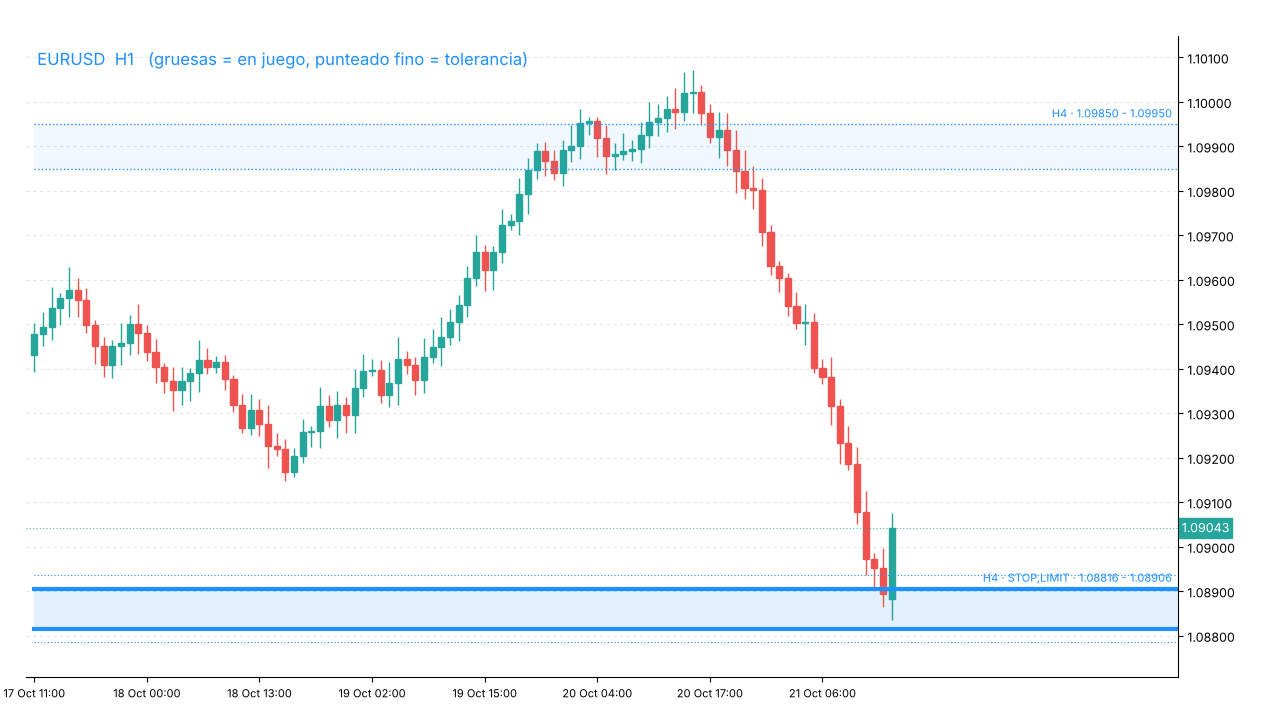
Task: Click the 18 Oct 13:00 time label
Action: pos(259,693)
